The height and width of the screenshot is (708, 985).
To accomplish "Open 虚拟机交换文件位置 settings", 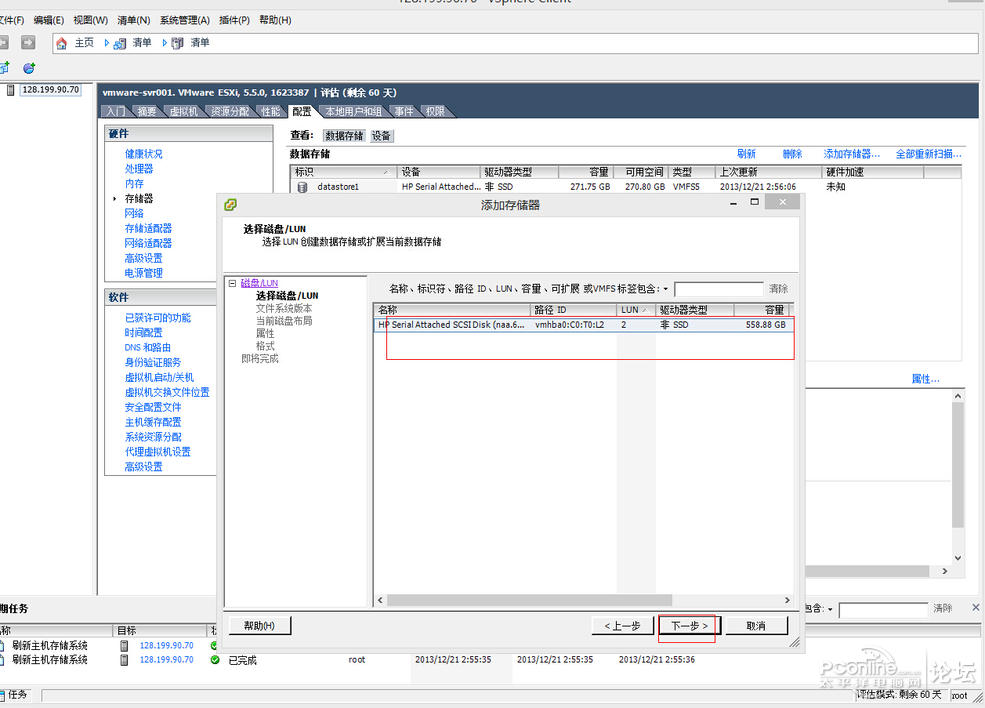I will pos(167,392).
